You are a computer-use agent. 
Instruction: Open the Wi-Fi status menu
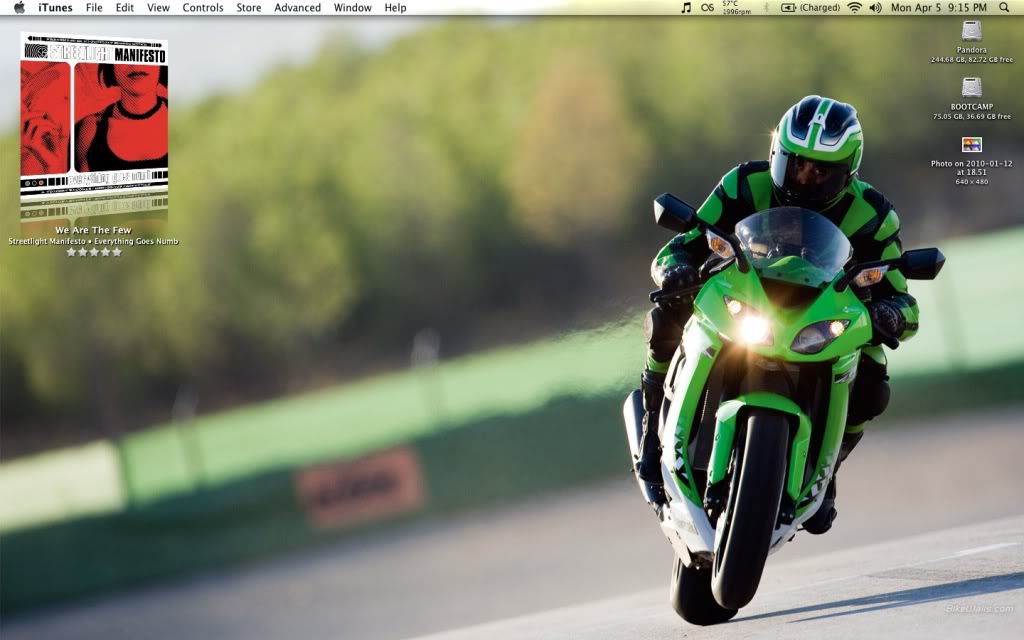point(854,8)
